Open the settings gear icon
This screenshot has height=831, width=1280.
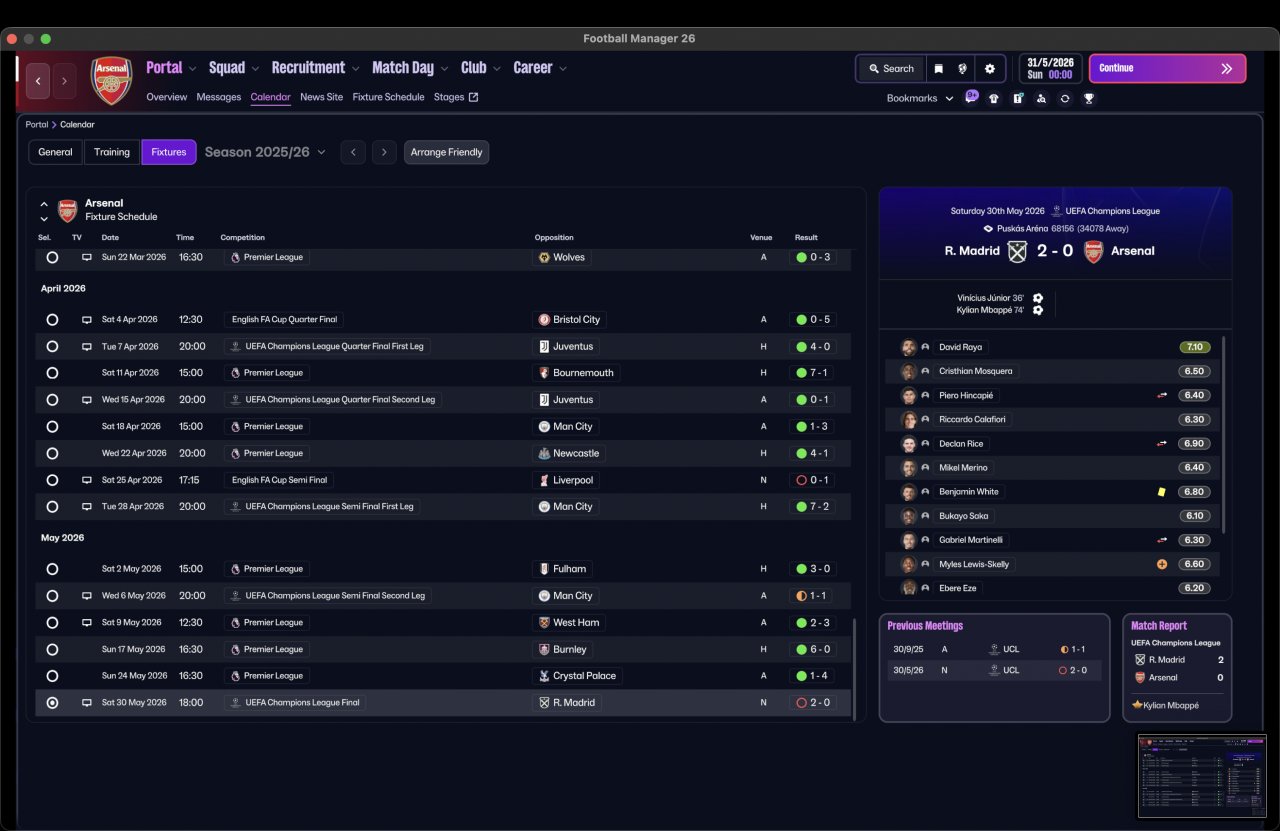990,69
